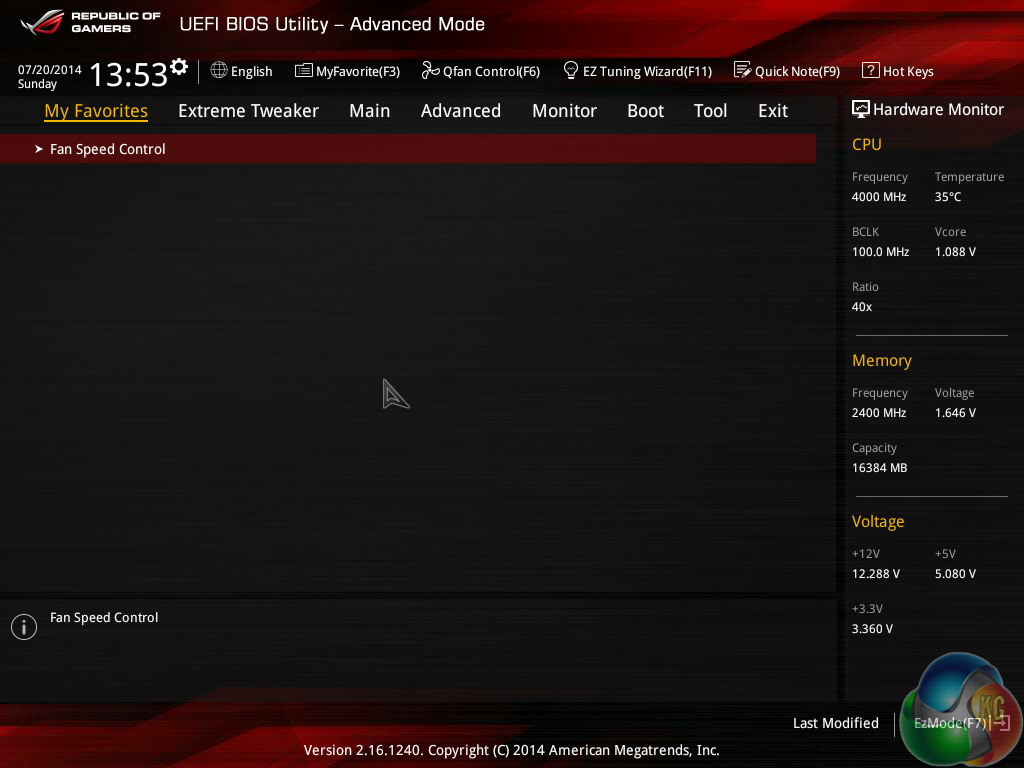This screenshot has height=768, width=1024.
Task: Click the info icon in the help area
Action: click(24, 627)
